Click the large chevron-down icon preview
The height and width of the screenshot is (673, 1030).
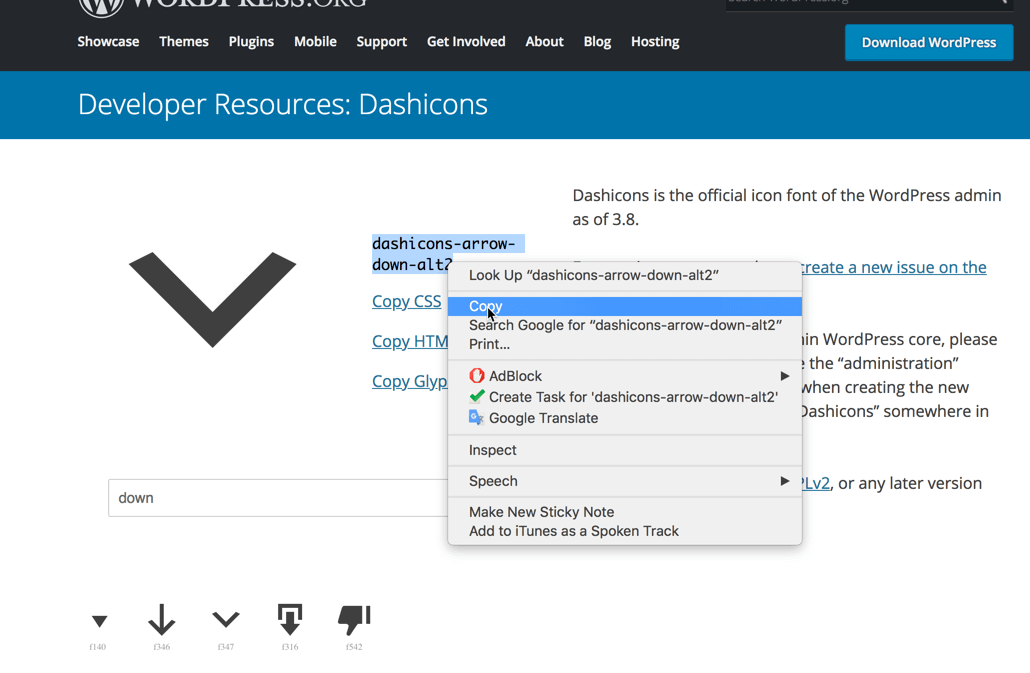(212, 298)
